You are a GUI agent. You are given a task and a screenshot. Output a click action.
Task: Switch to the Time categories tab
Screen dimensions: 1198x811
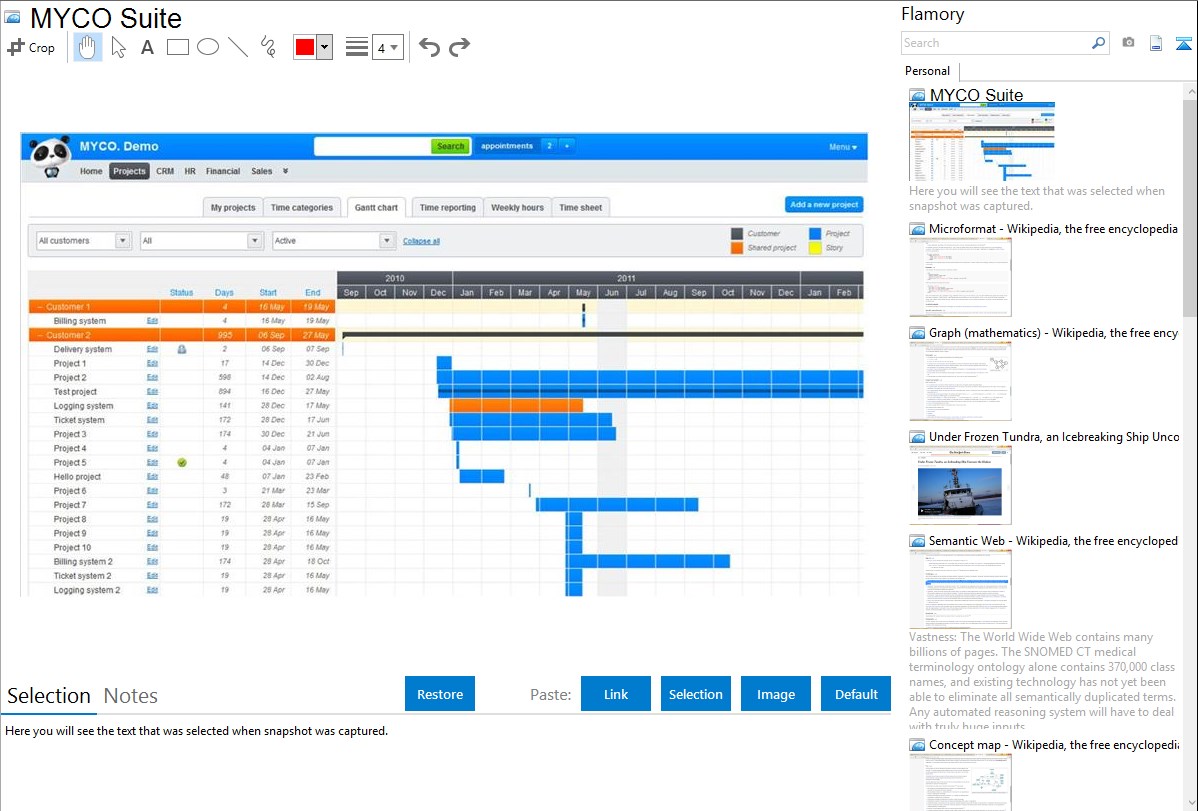click(302, 207)
